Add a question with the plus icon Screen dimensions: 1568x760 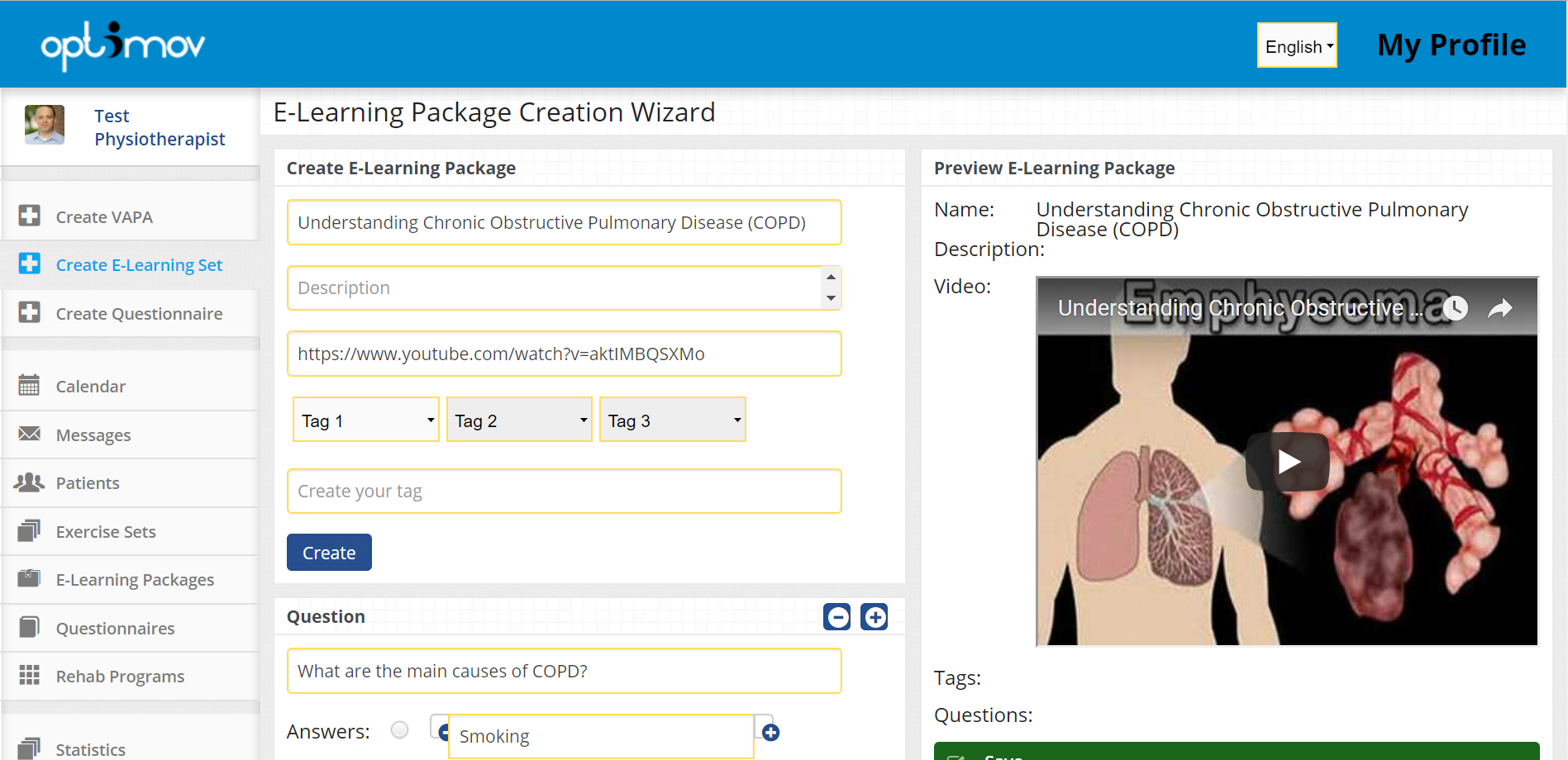(875, 617)
